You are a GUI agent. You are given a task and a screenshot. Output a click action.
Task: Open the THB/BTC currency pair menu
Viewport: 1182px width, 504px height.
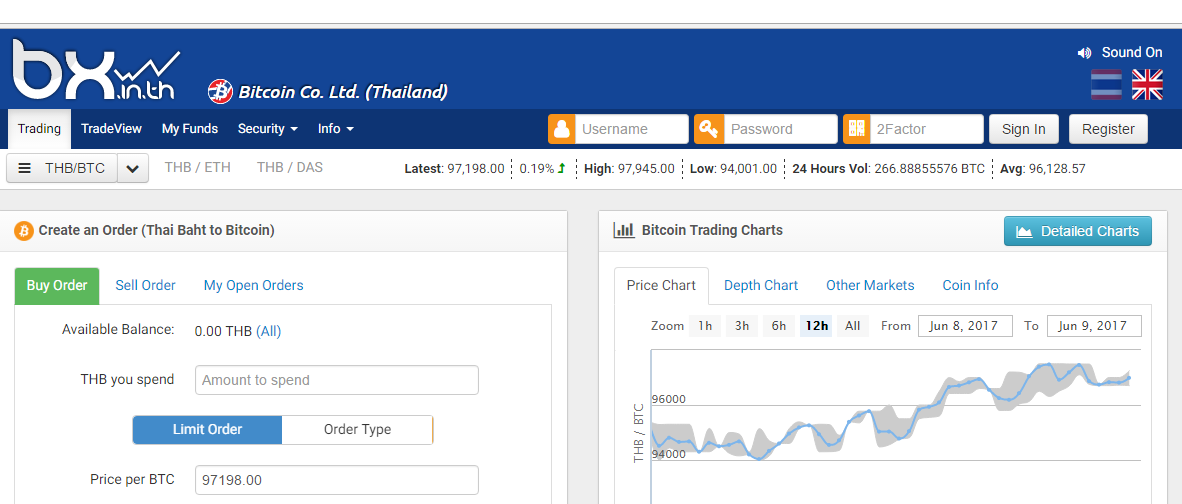pyautogui.click(x=62, y=169)
